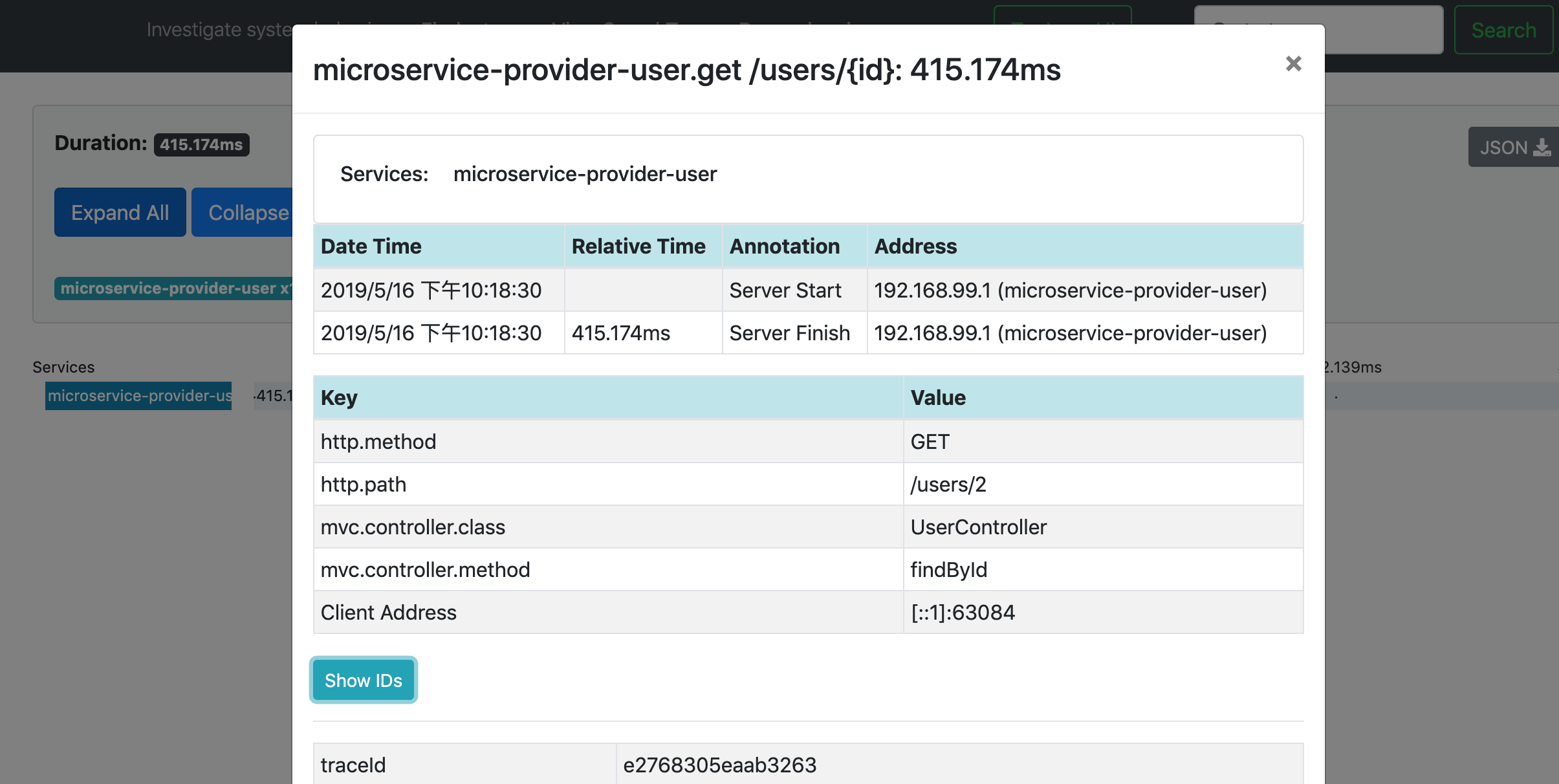Click the Key column header
Screen dimensions: 1559x784
click(x=339, y=398)
